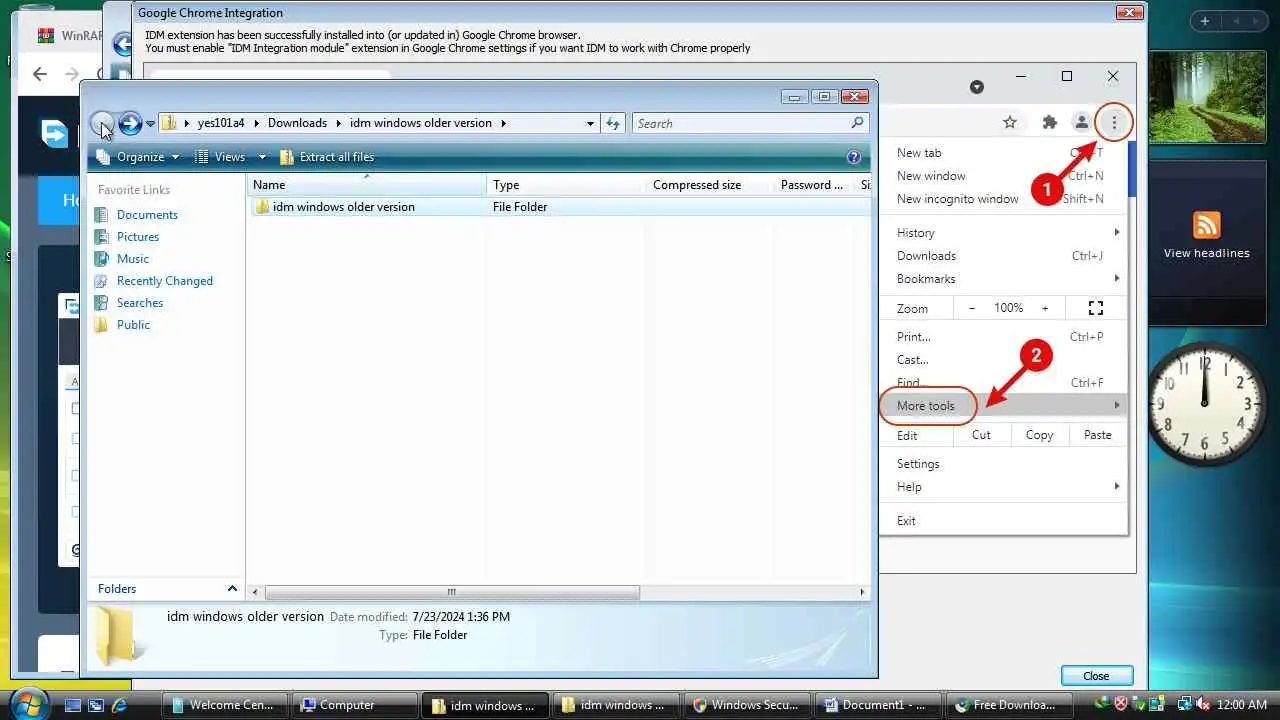The image size is (1280, 720).
Task: Select New incognito window menu item
Action: pyautogui.click(x=1004, y=199)
